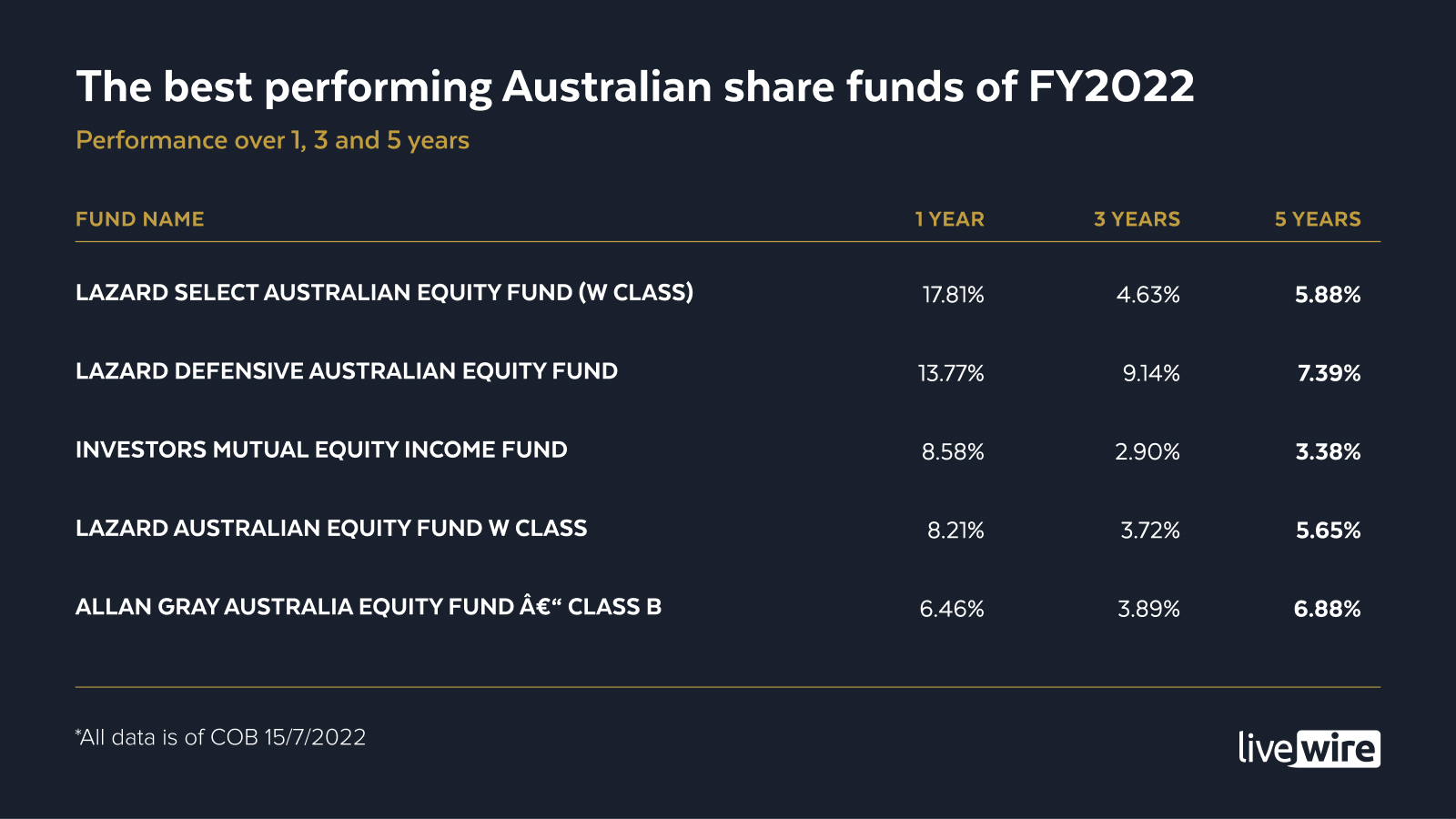Click the FUND NAME column header
The height and width of the screenshot is (819, 1456).
pyautogui.click(x=140, y=219)
